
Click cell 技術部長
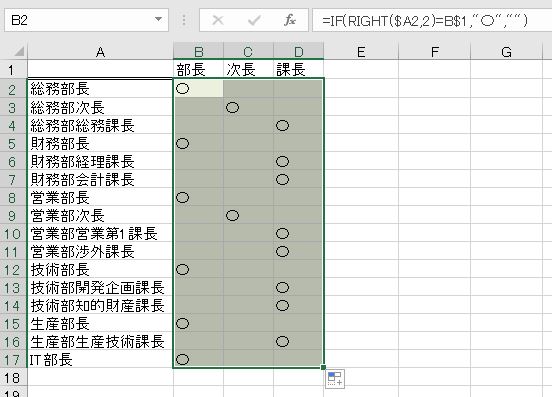tap(100, 269)
